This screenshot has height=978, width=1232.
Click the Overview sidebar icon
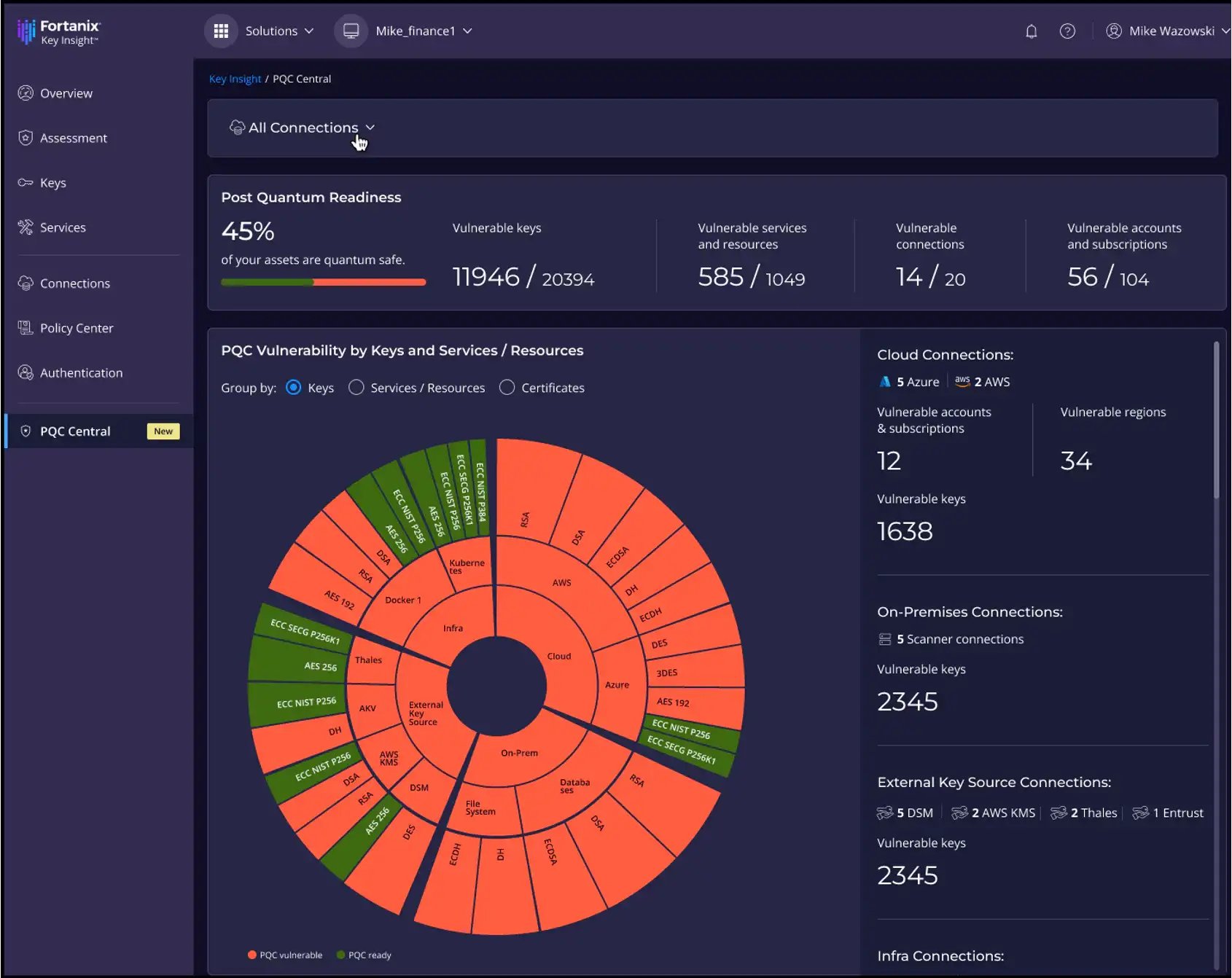(x=26, y=93)
